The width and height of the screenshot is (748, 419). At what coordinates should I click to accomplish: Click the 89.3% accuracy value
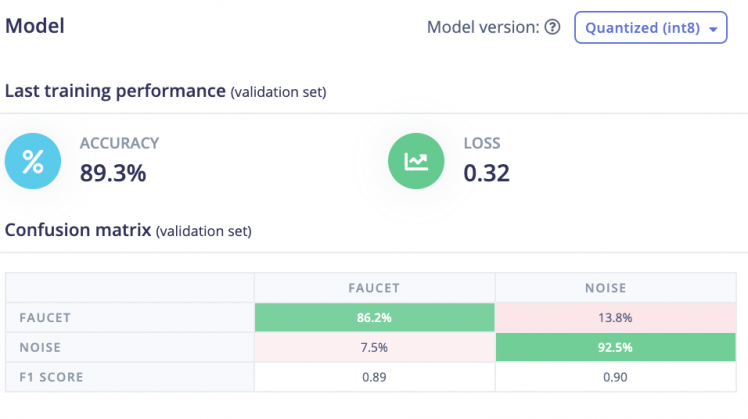[113, 173]
